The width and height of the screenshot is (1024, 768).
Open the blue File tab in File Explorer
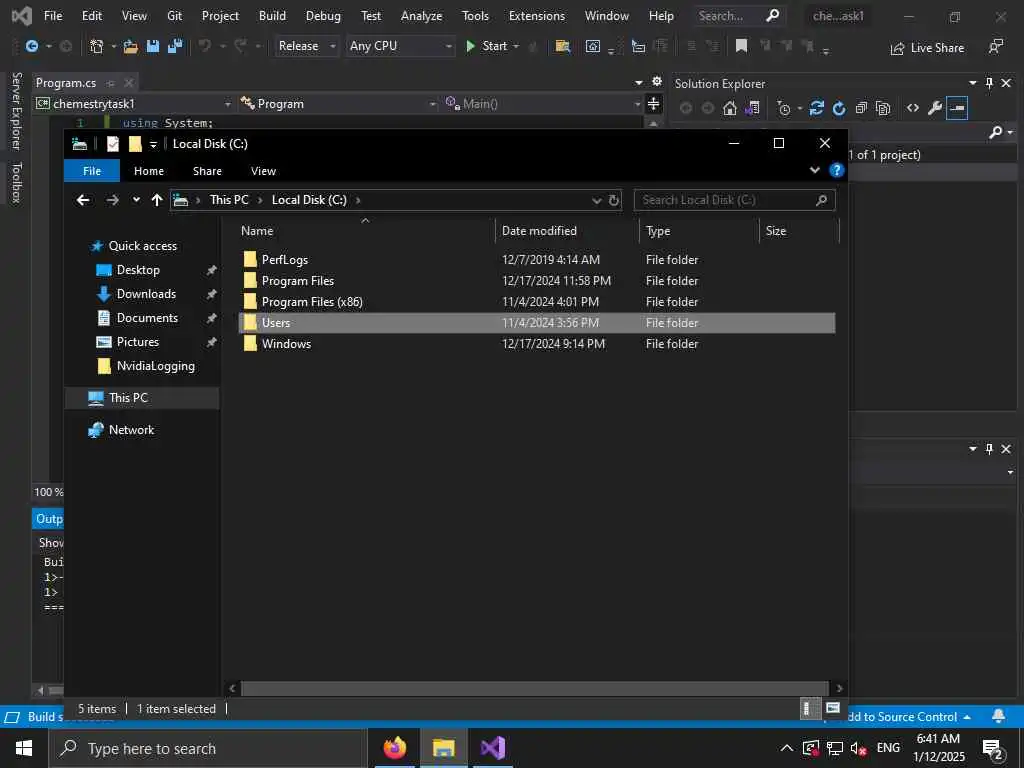[x=92, y=171]
